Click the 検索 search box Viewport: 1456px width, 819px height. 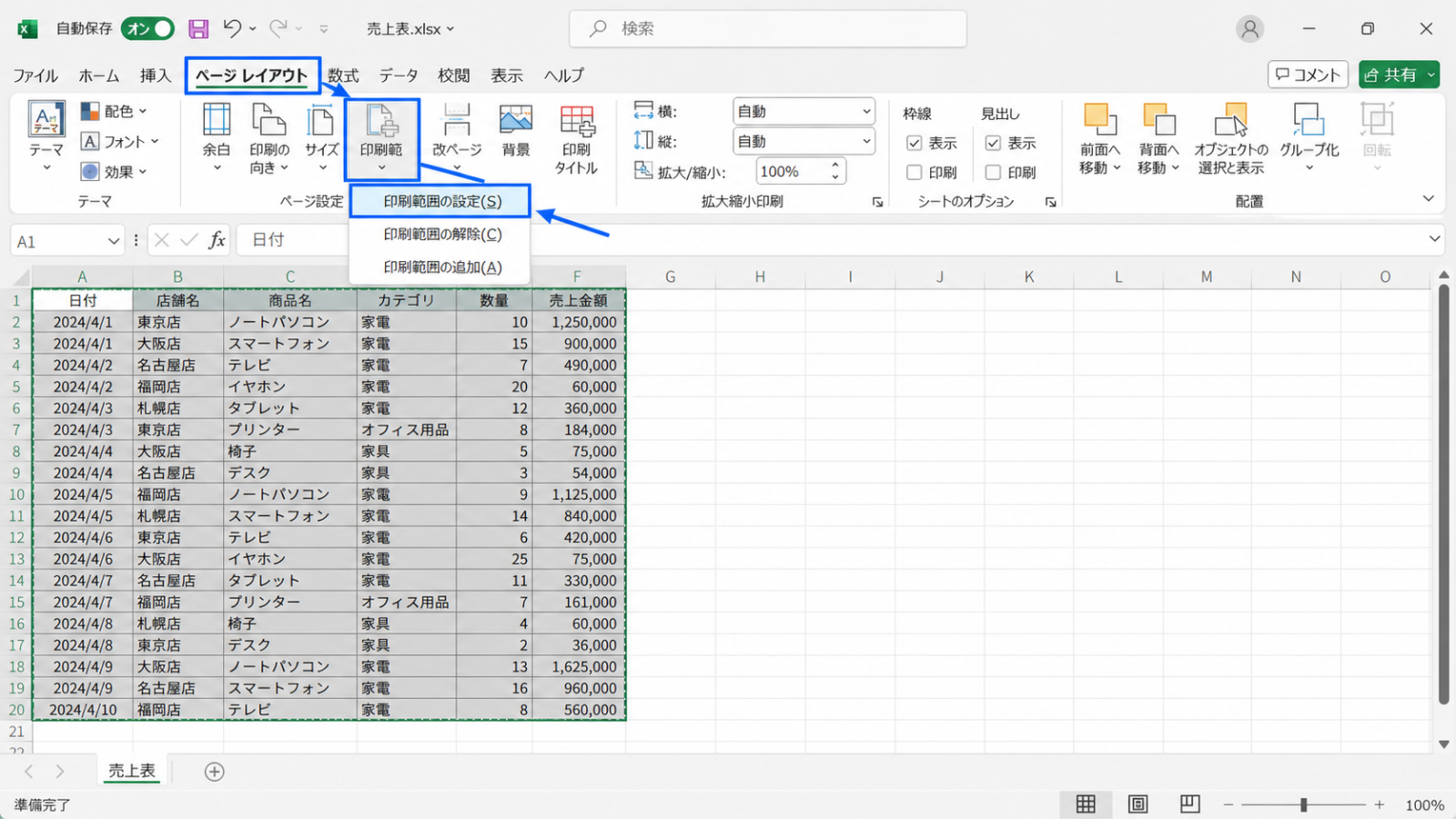(x=768, y=29)
